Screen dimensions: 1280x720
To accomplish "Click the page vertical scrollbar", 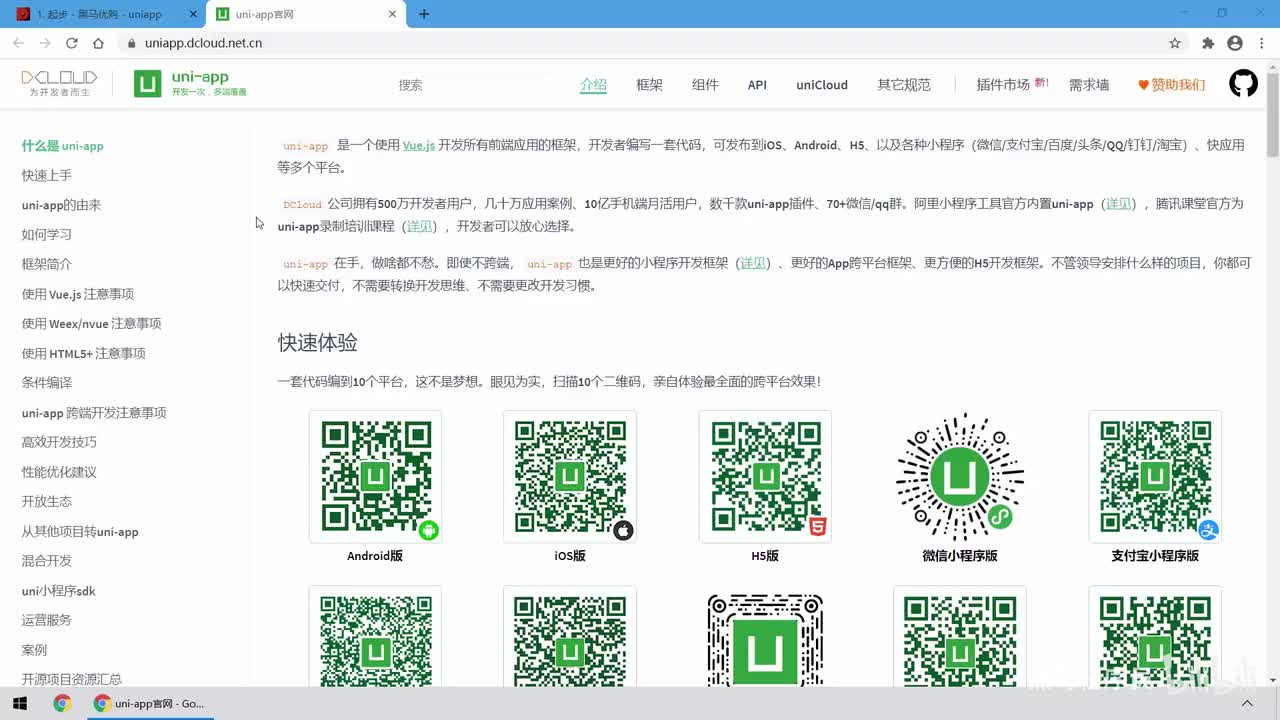I will click(1273, 114).
